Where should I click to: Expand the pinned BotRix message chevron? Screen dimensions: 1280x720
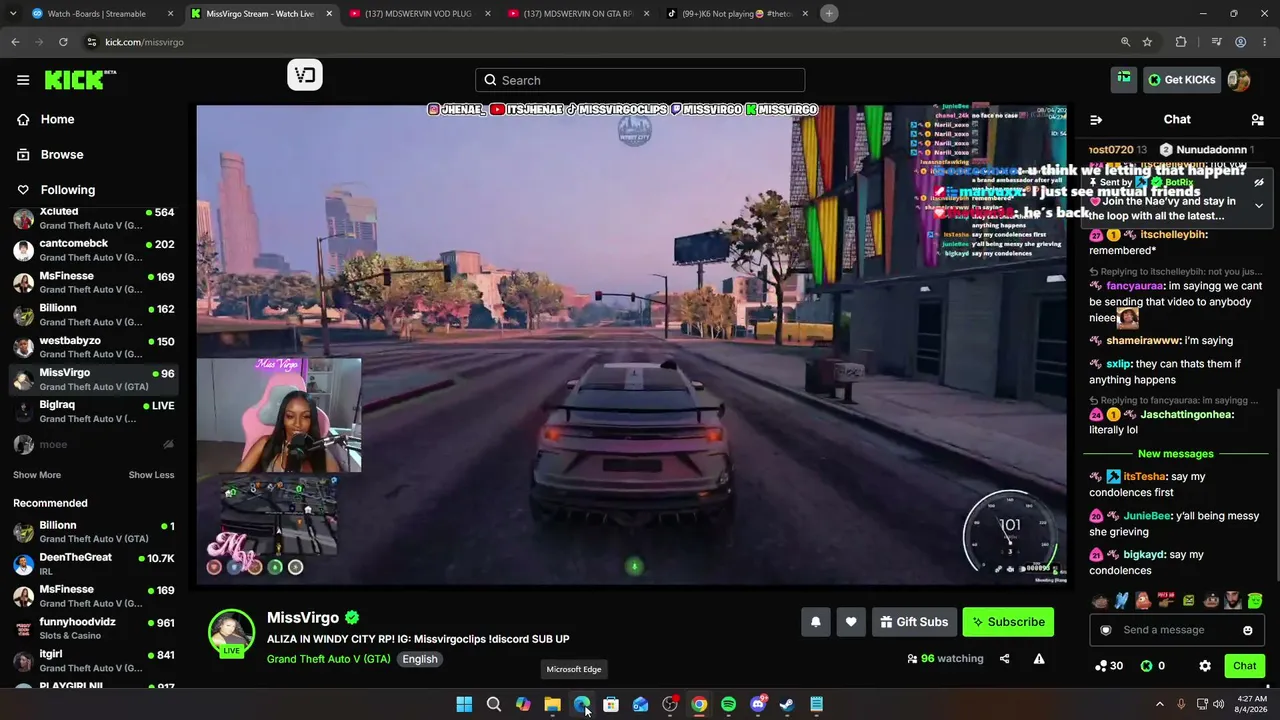click(x=1259, y=205)
